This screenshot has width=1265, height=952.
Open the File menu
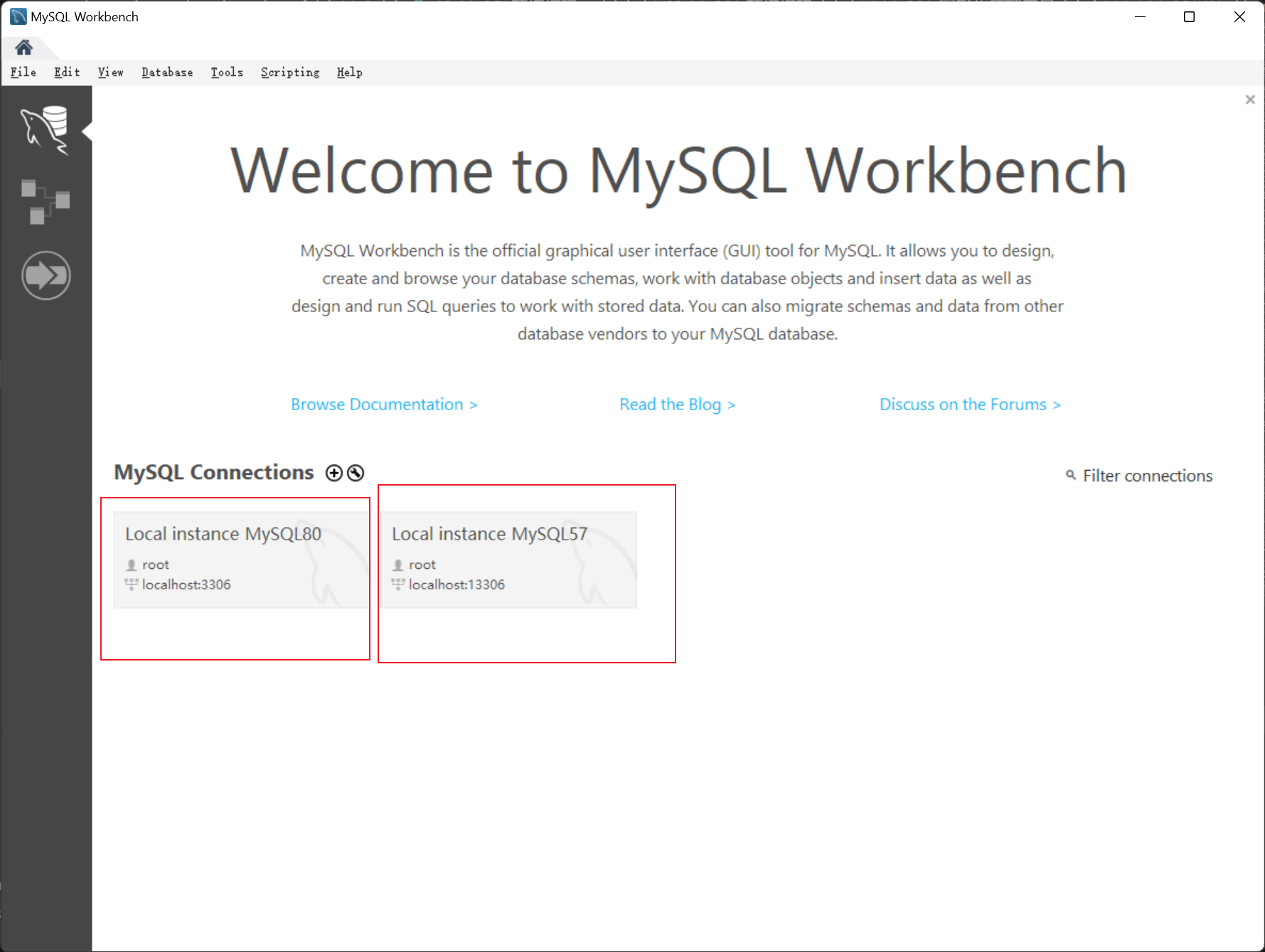point(23,73)
